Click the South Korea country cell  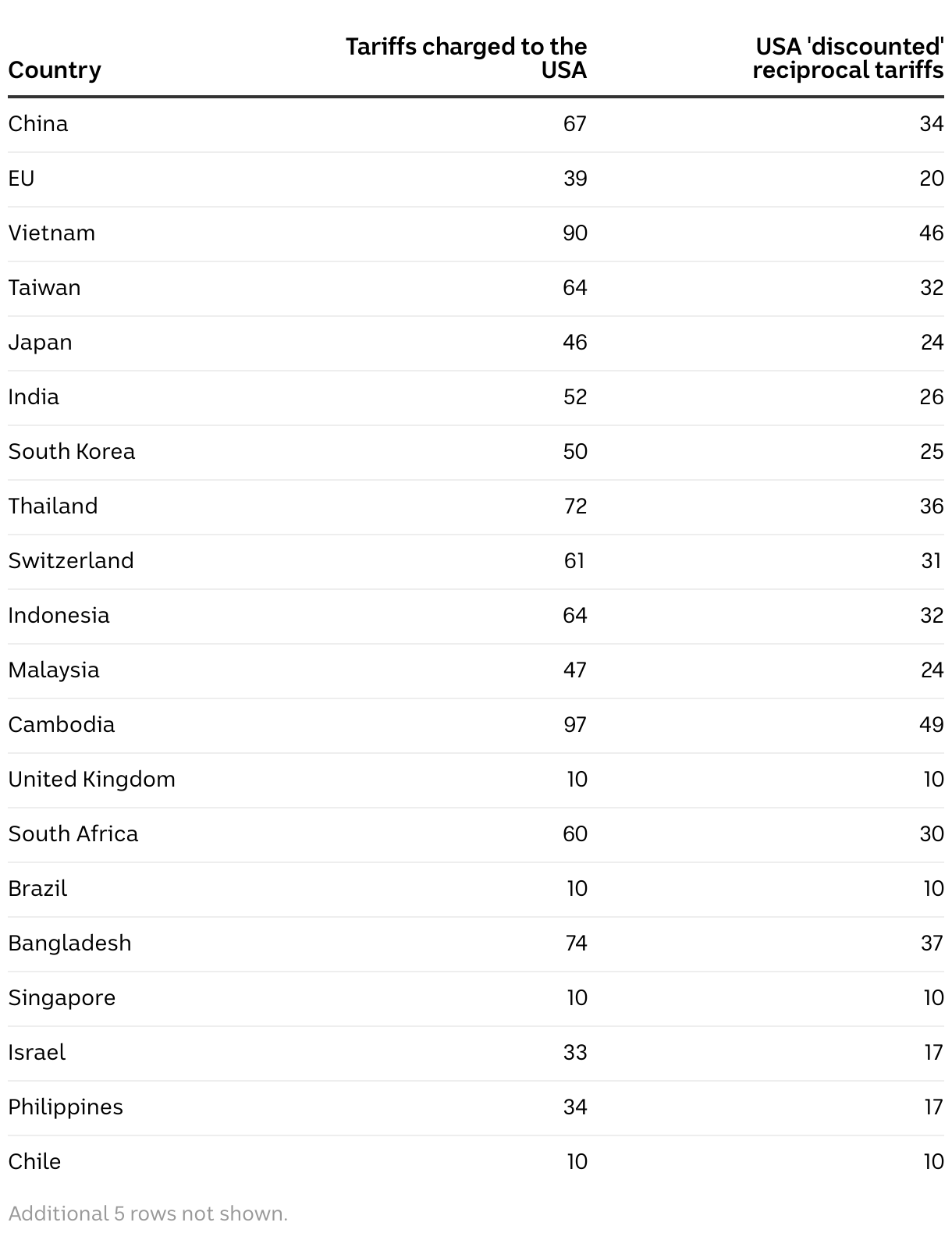click(72, 452)
